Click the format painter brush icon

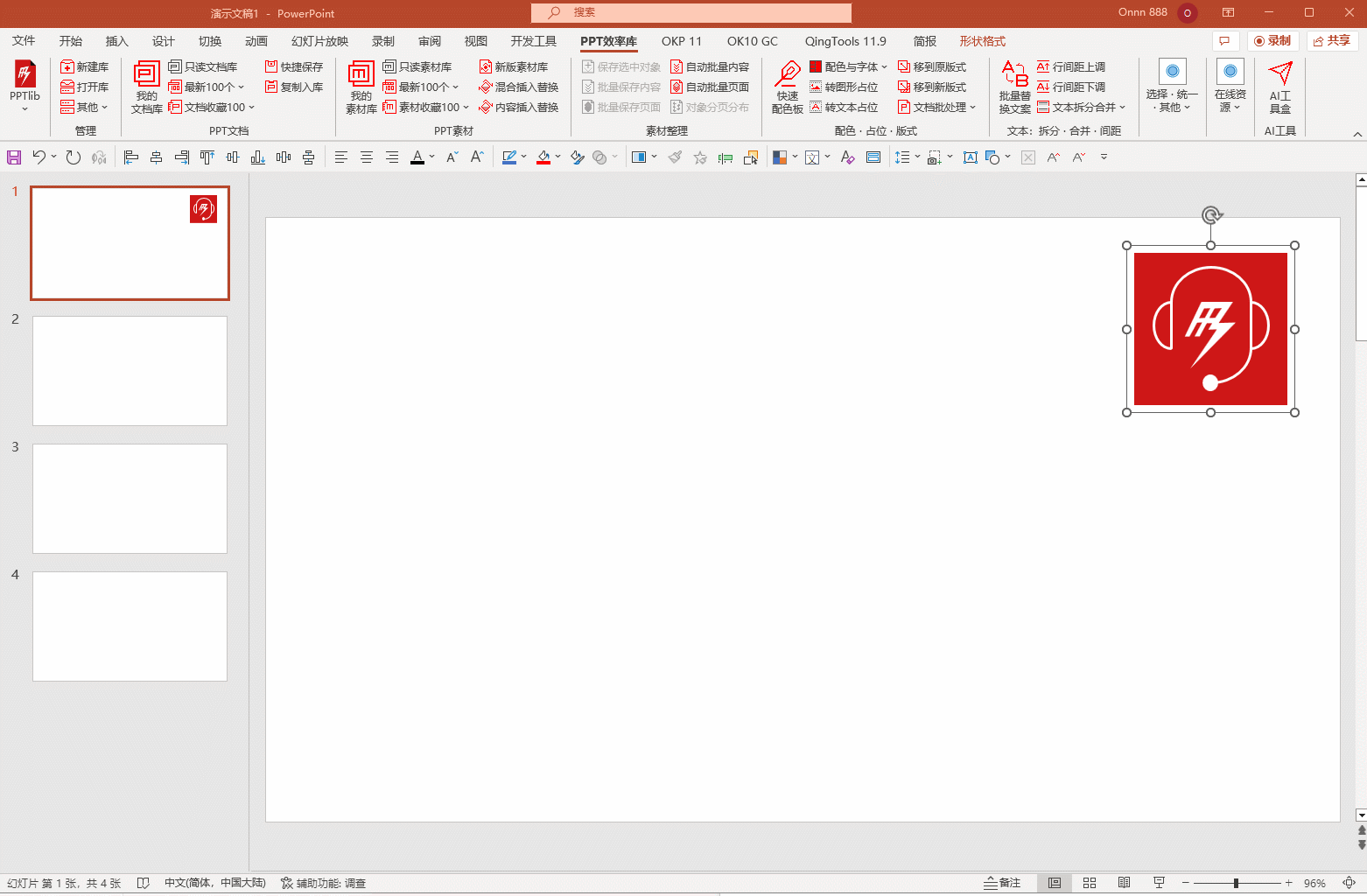tap(675, 157)
